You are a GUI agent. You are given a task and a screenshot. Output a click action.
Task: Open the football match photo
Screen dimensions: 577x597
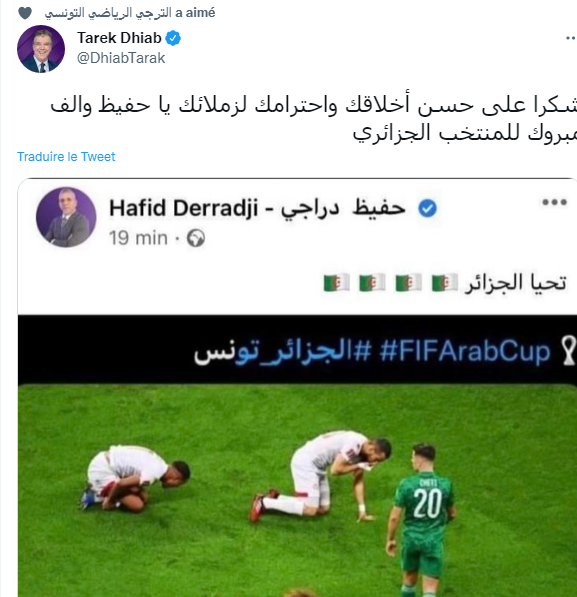(x=297, y=490)
